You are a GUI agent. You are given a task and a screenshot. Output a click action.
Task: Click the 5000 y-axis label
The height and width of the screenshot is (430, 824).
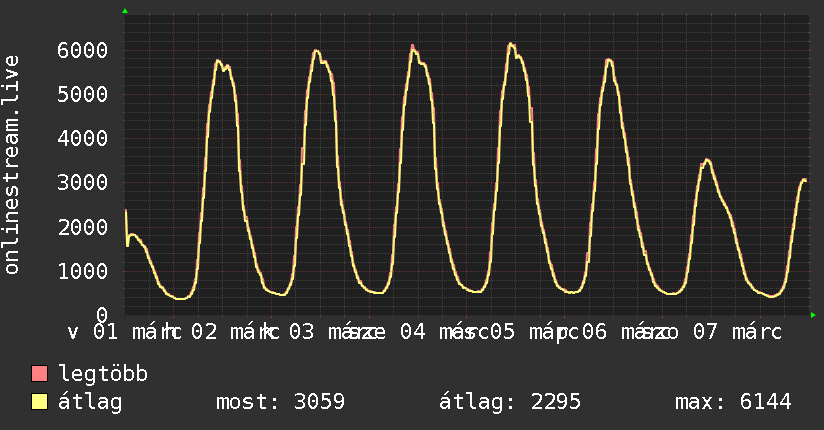point(83,95)
